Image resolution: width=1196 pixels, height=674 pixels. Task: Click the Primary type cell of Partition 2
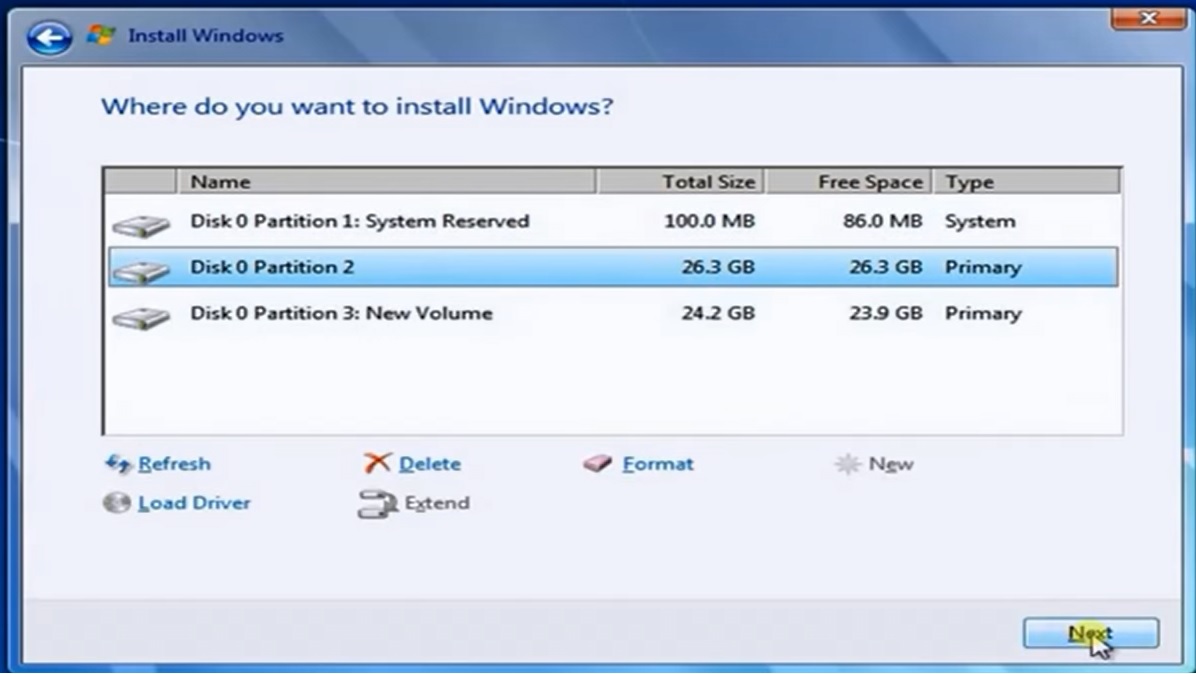click(x=983, y=268)
